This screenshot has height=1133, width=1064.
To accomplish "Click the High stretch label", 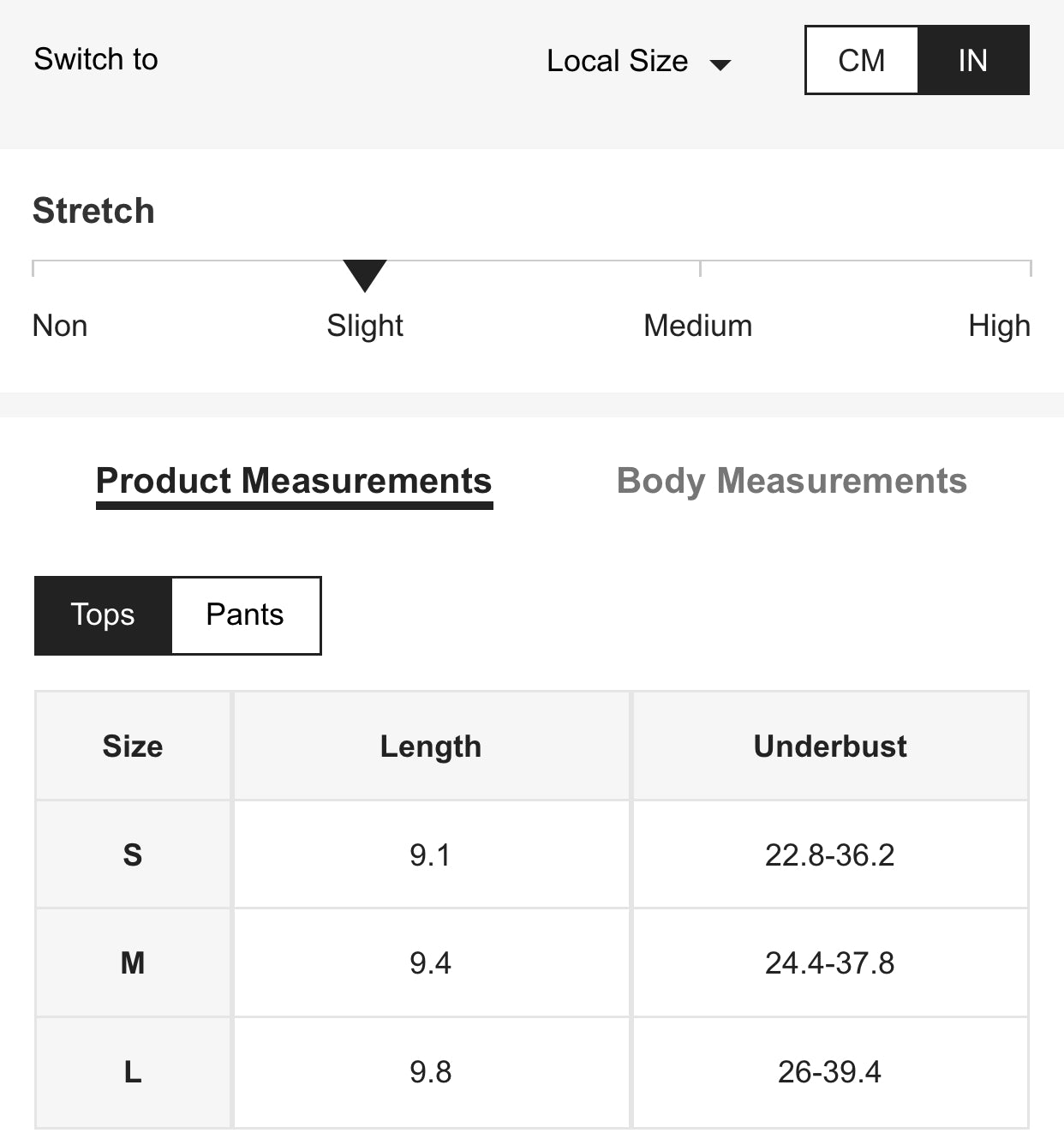I will click(x=999, y=326).
